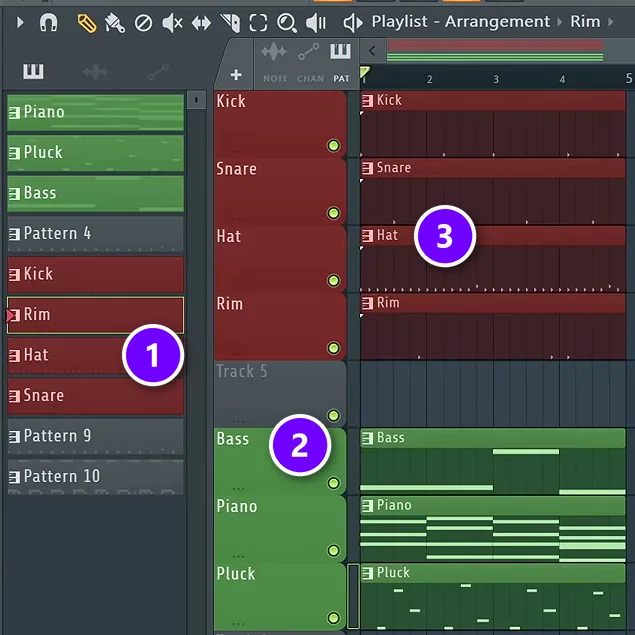Click the picker panel scrollbar handle

click(196, 100)
